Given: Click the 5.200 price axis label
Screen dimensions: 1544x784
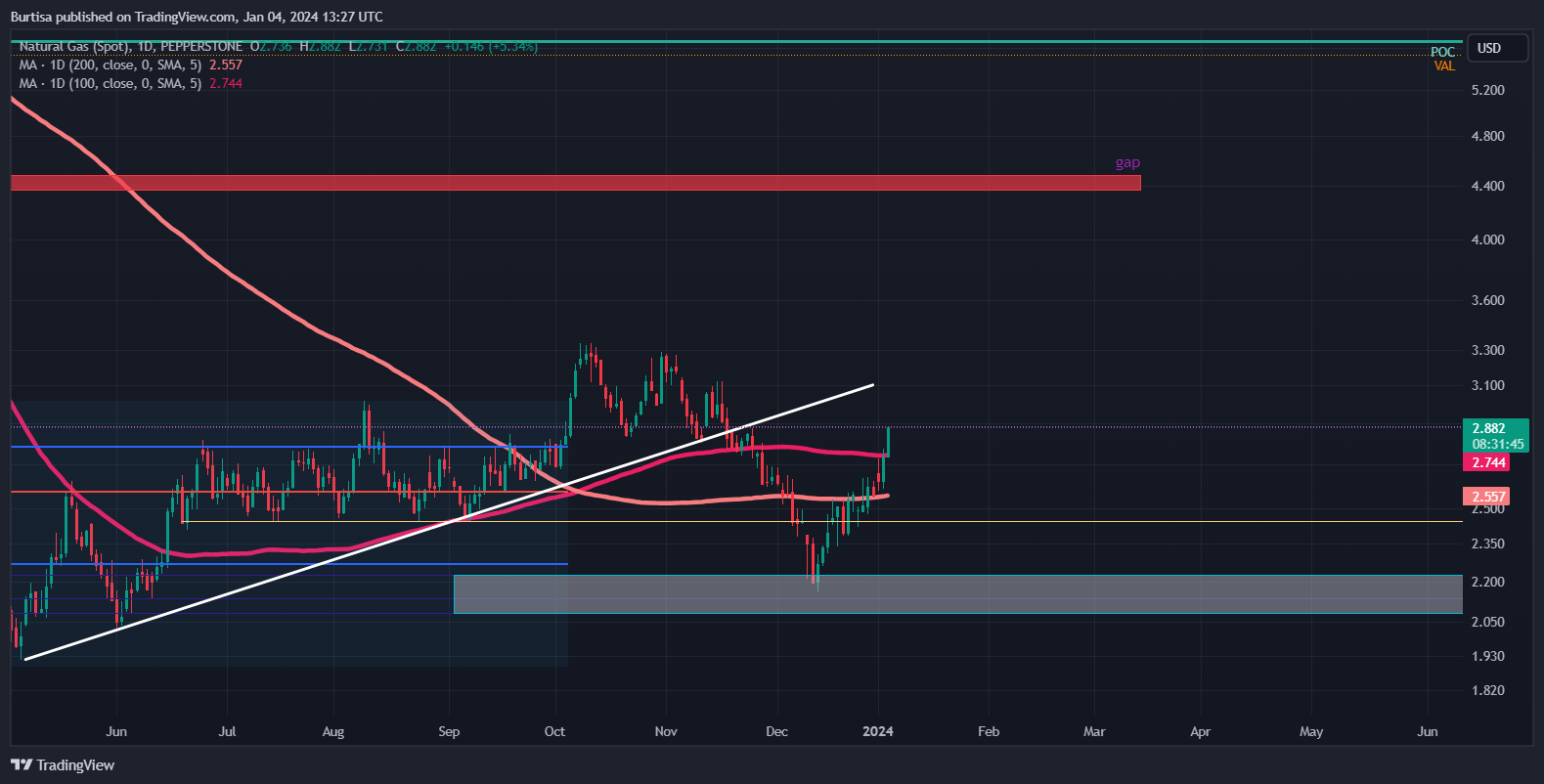Looking at the screenshot, I should coord(1487,90).
